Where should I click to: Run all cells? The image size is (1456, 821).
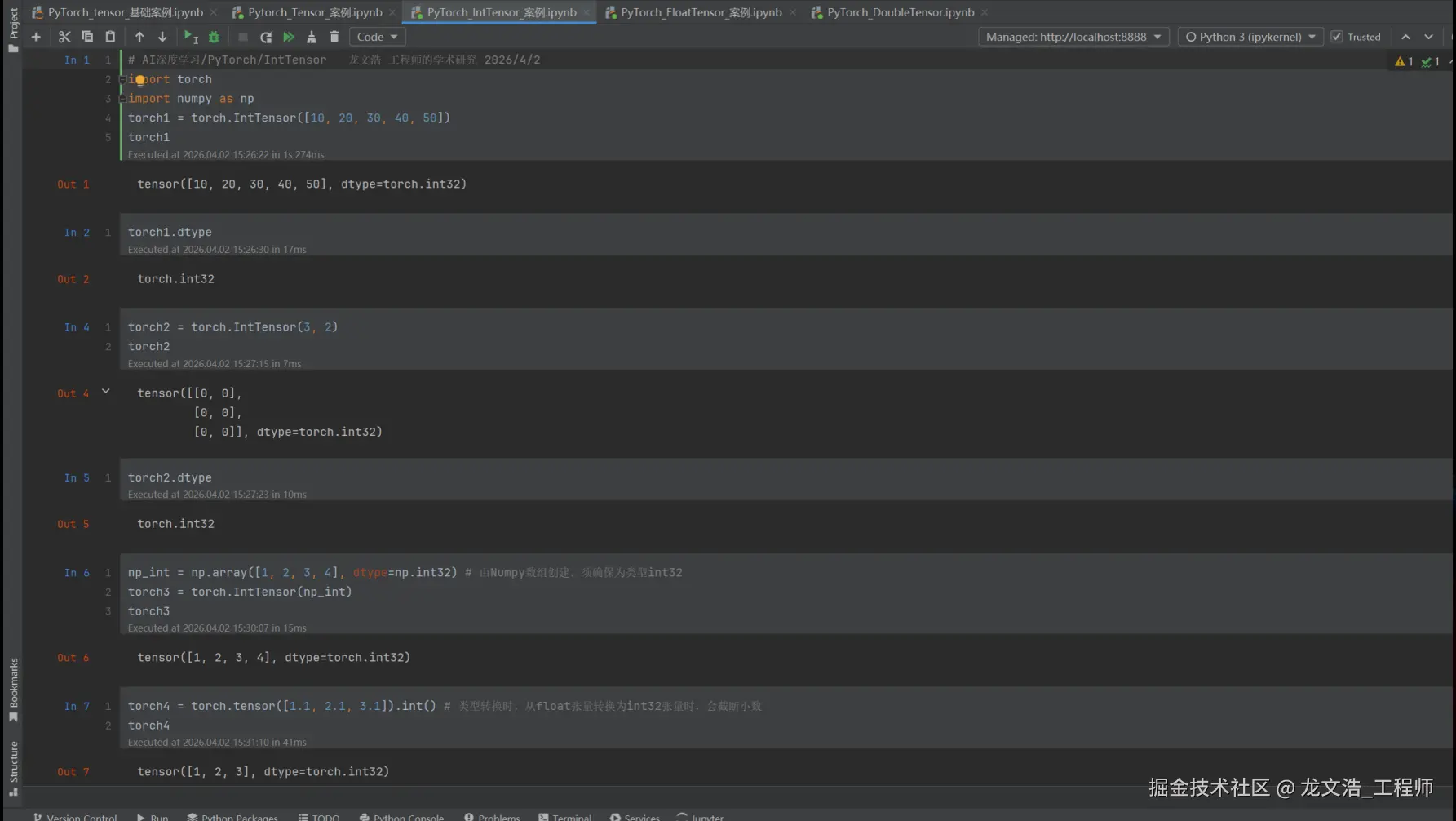point(289,37)
